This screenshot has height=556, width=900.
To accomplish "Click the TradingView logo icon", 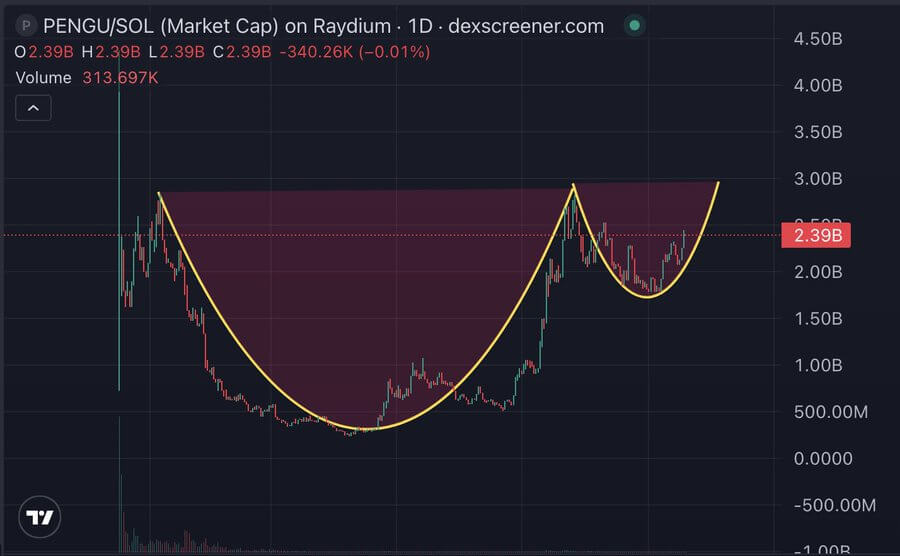I will (40, 517).
